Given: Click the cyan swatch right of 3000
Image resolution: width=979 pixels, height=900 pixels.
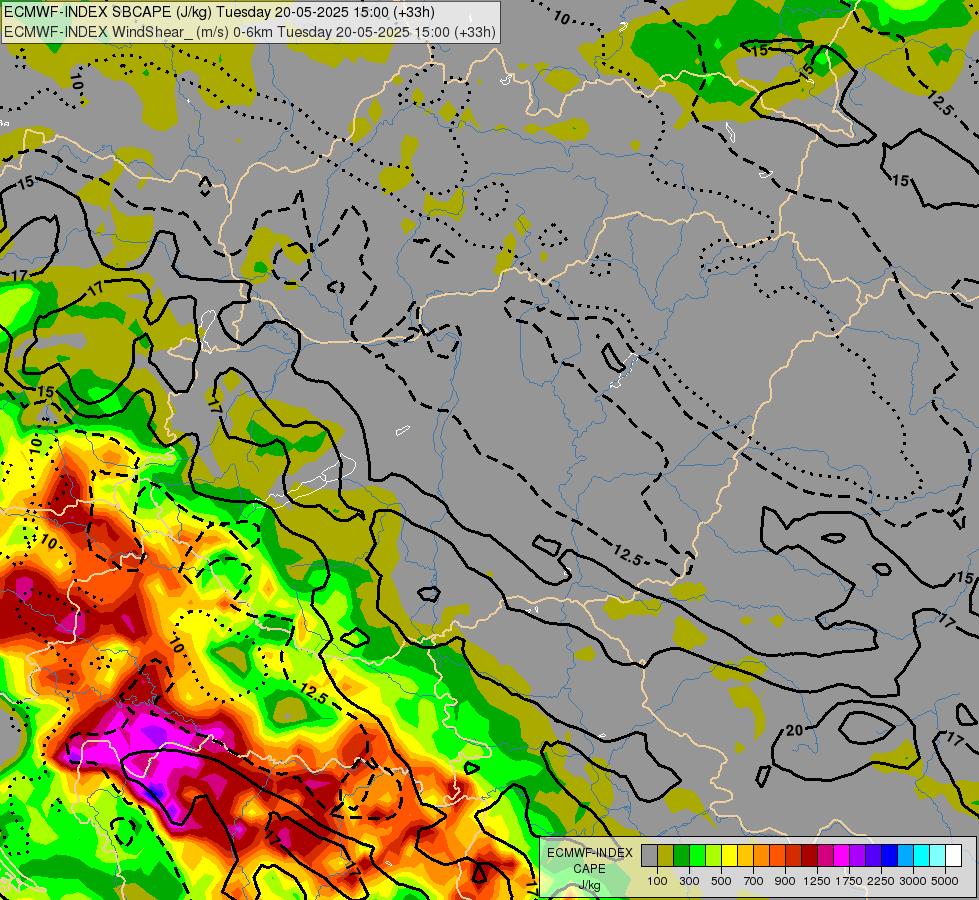Looking at the screenshot, I should point(922,855).
